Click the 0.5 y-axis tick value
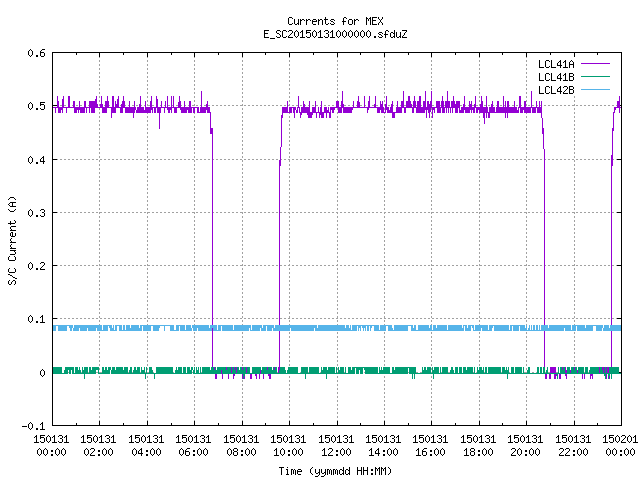Screen dimensions: 640x480 click(36, 106)
